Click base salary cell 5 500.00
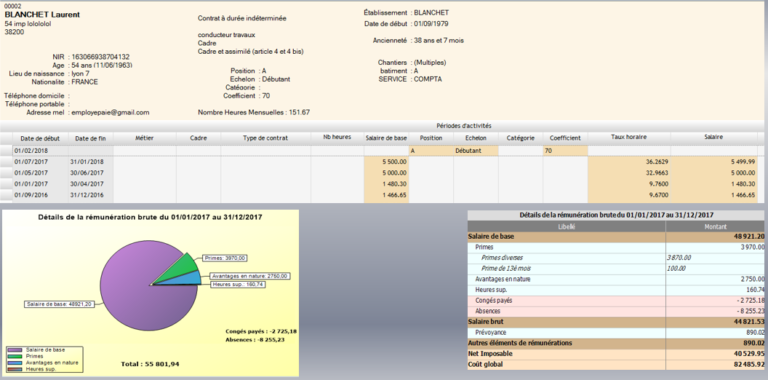This screenshot has width=768, height=380. [x=386, y=162]
